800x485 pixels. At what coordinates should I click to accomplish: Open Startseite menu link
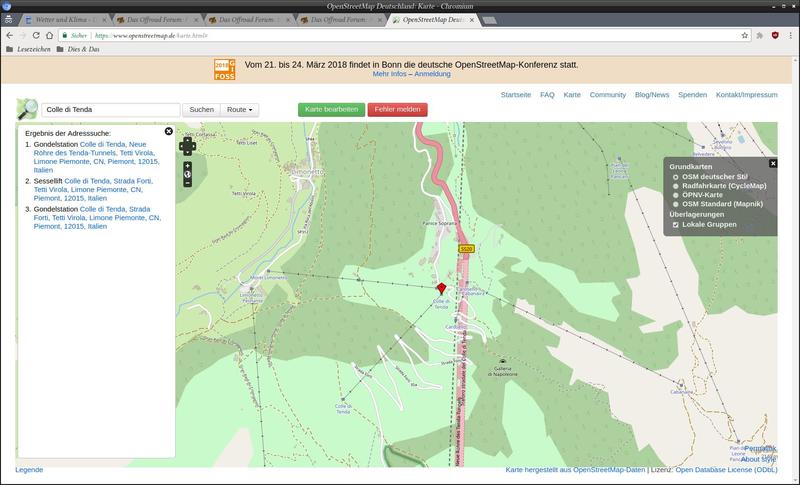516,95
